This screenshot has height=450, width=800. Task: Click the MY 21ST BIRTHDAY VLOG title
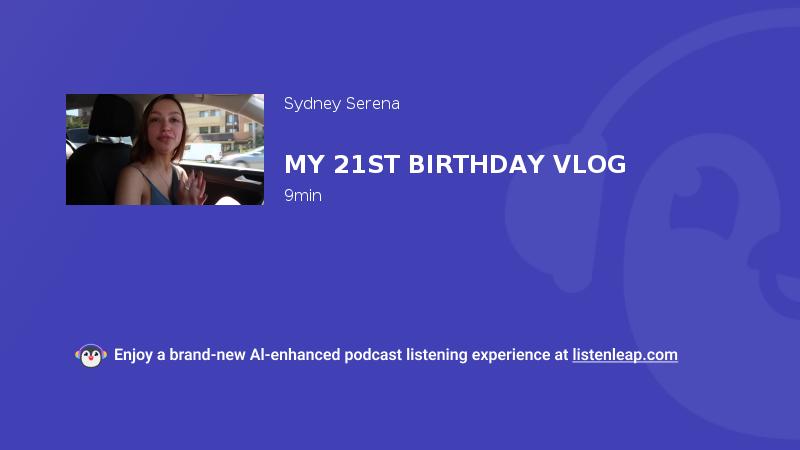[x=455, y=164]
